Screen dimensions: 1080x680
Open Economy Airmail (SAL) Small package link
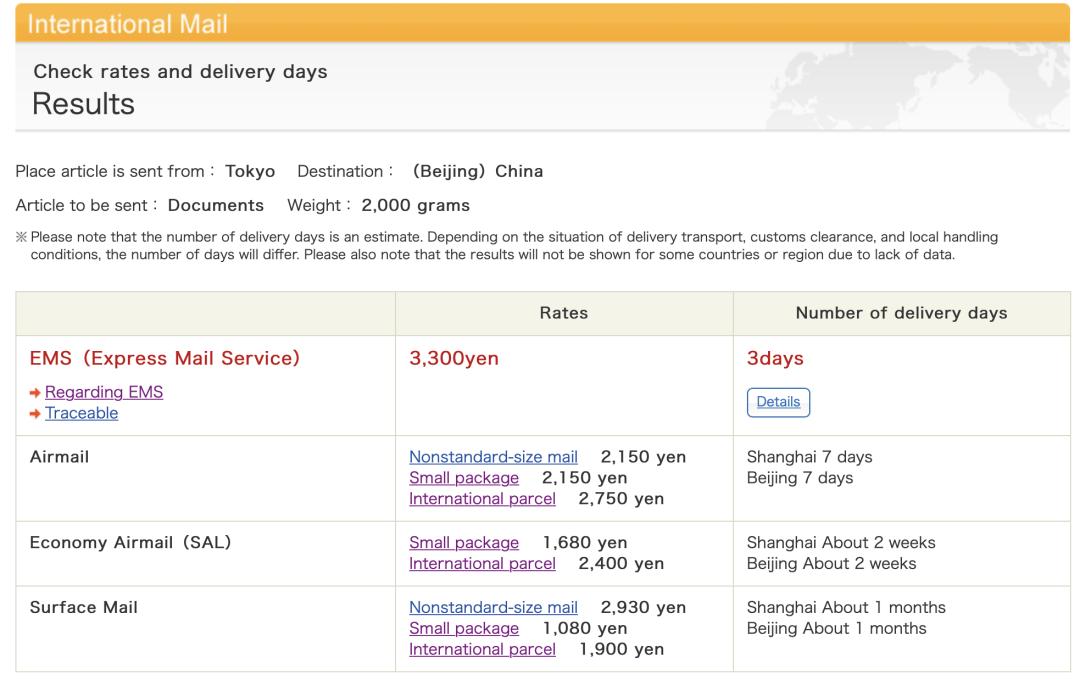pos(464,543)
